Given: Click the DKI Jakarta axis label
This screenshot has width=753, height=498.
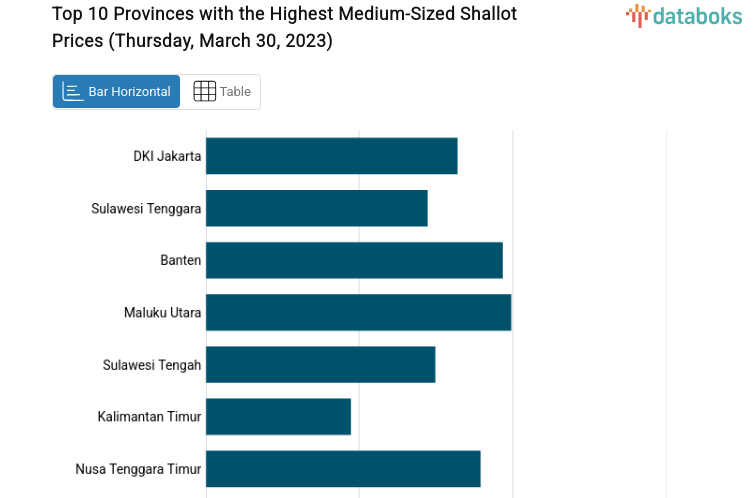Looking at the screenshot, I should pyautogui.click(x=167, y=156).
